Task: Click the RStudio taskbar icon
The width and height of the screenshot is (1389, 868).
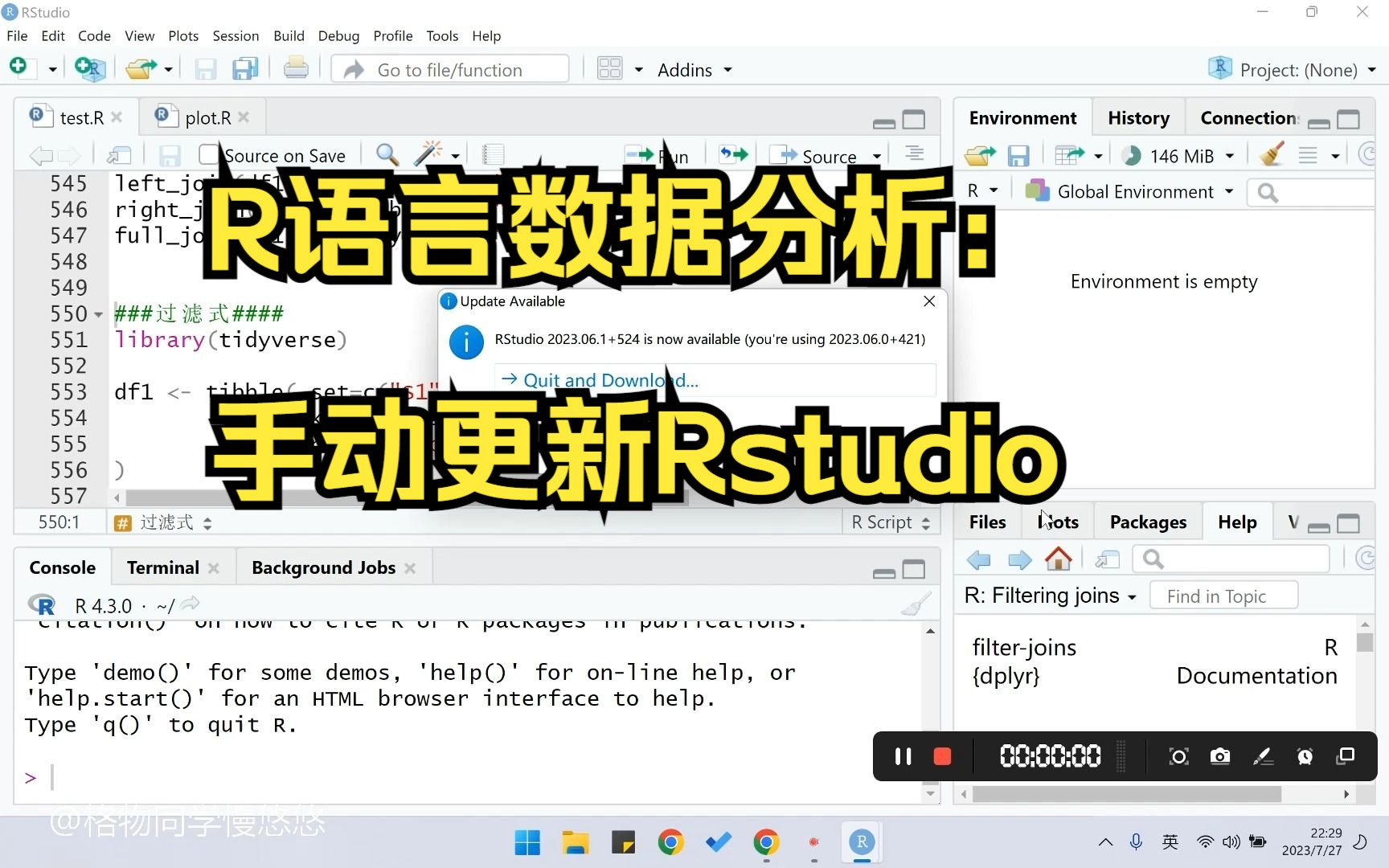Action: [862, 842]
